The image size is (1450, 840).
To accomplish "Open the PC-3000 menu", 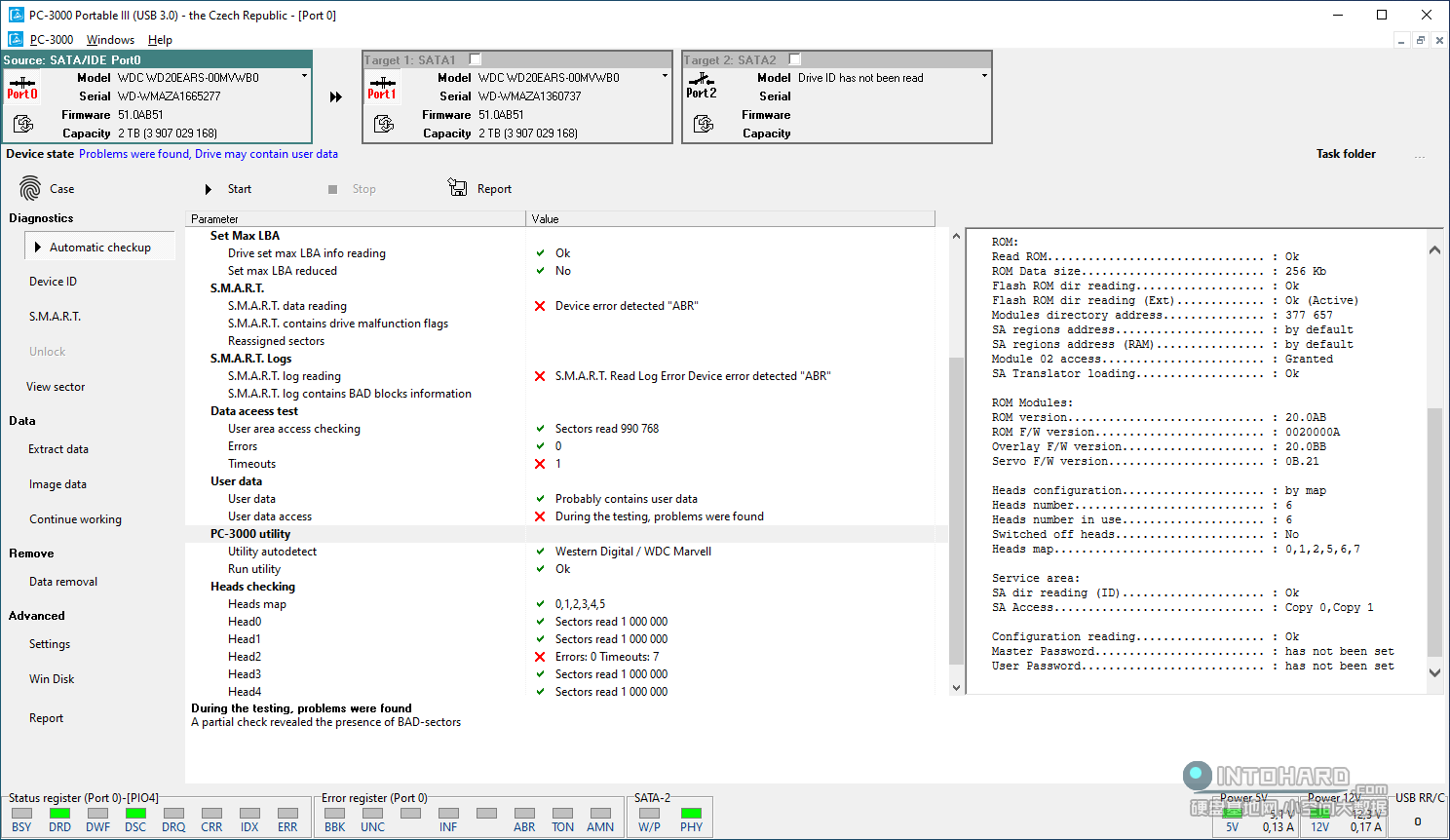I will point(52,40).
